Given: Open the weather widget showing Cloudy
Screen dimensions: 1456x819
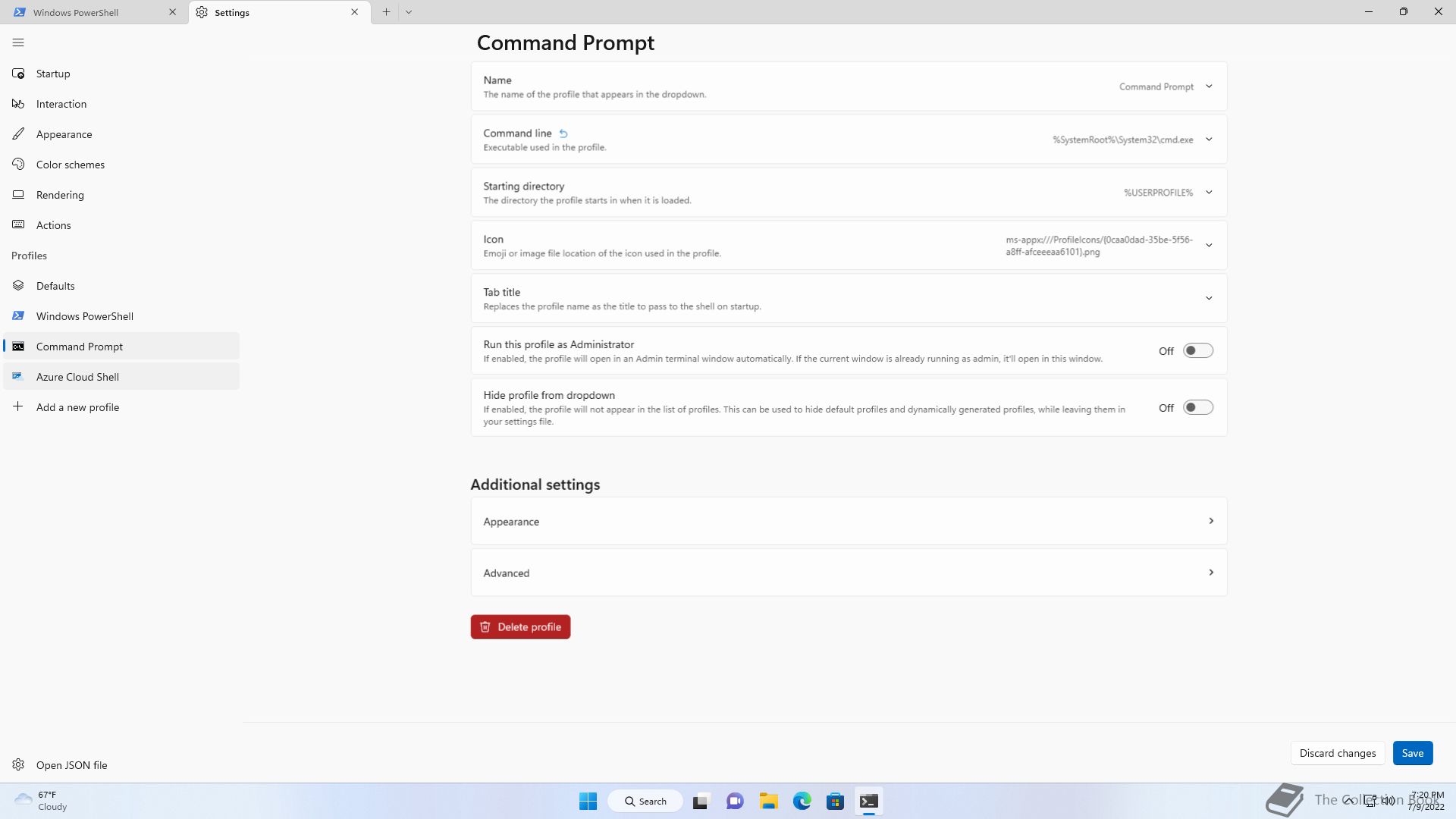Looking at the screenshot, I should tap(42, 801).
